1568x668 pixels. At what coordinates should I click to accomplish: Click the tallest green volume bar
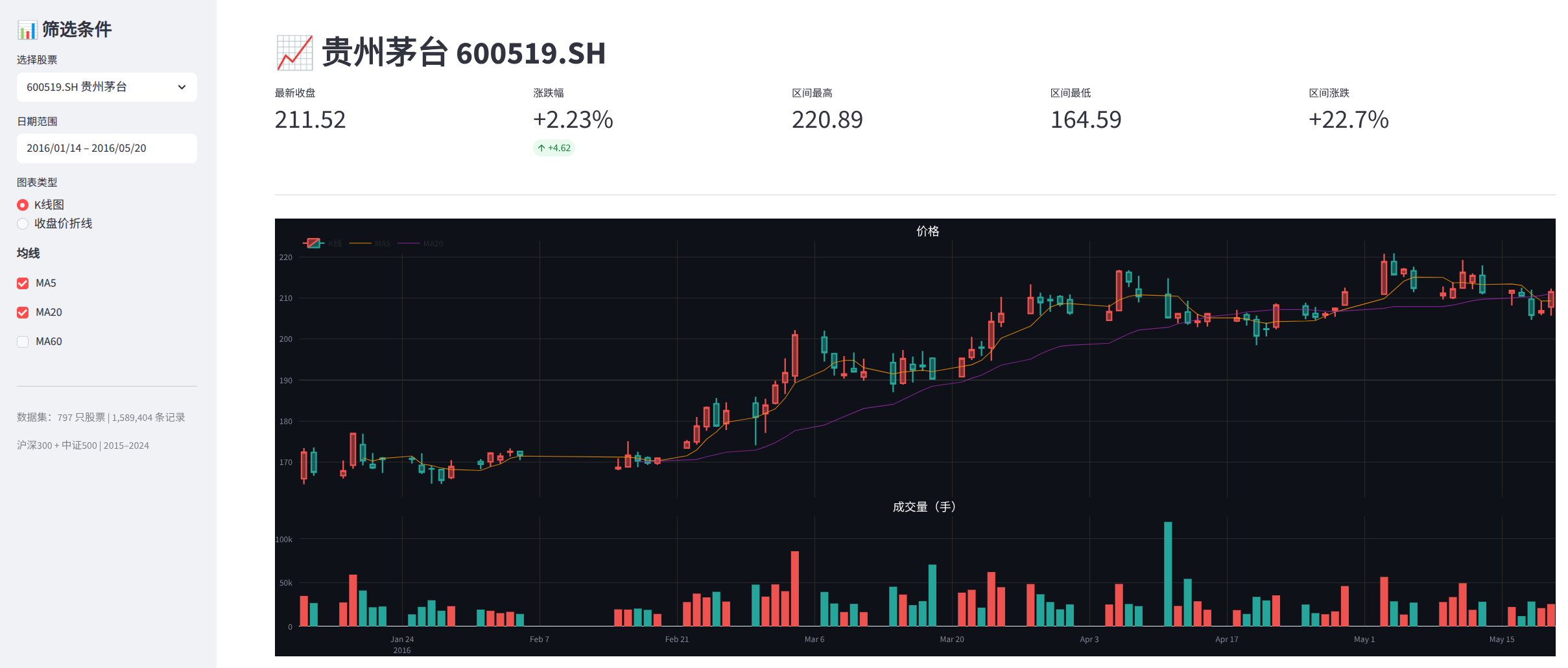[x=1168, y=573]
